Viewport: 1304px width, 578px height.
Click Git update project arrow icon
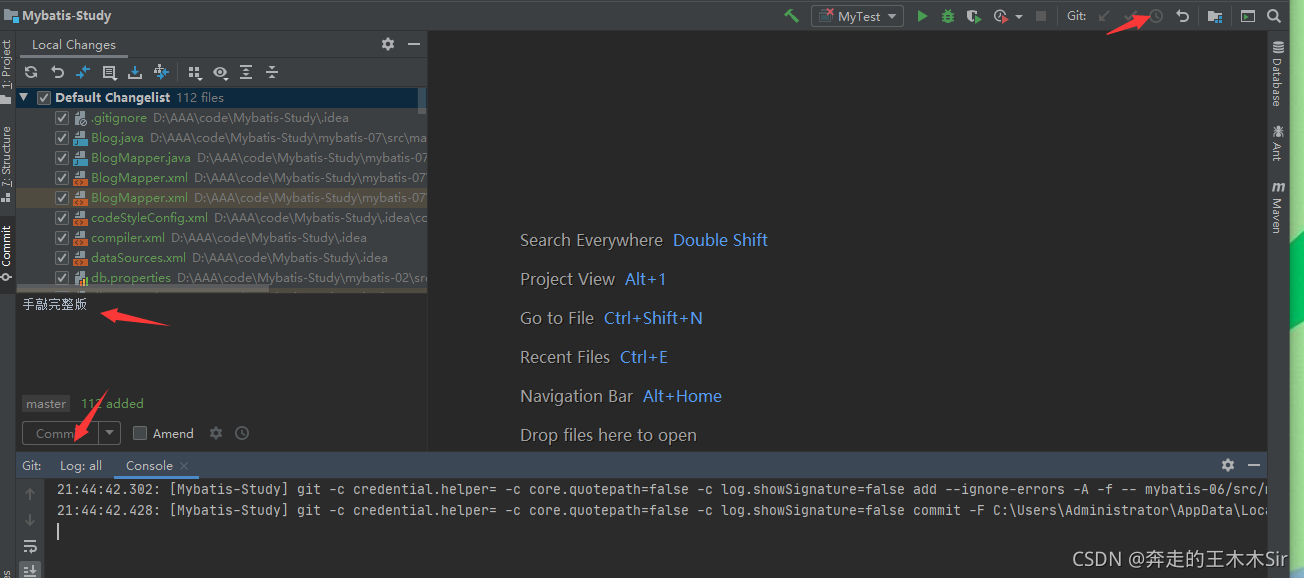[x=1104, y=16]
